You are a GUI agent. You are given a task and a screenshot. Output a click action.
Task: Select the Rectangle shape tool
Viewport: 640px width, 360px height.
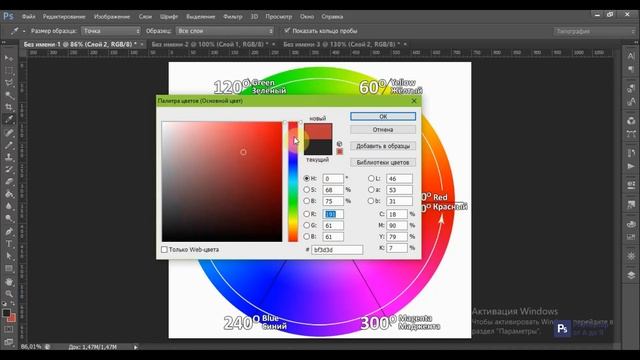pyautogui.click(x=9, y=269)
